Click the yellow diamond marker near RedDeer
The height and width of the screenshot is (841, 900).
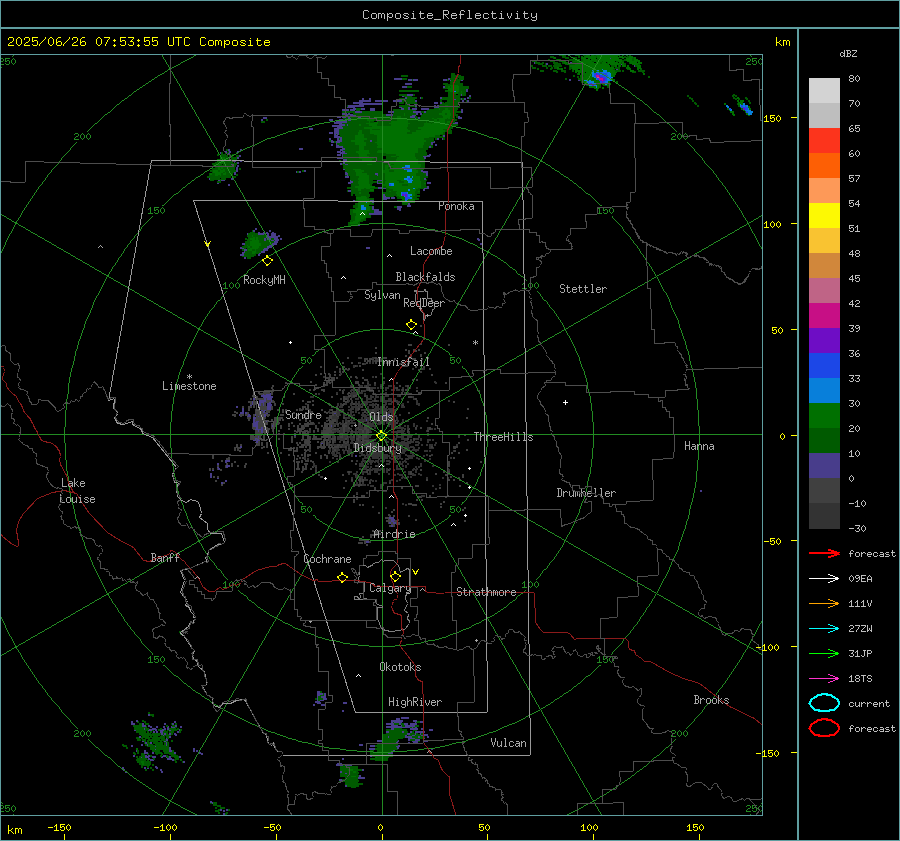click(x=412, y=325)
